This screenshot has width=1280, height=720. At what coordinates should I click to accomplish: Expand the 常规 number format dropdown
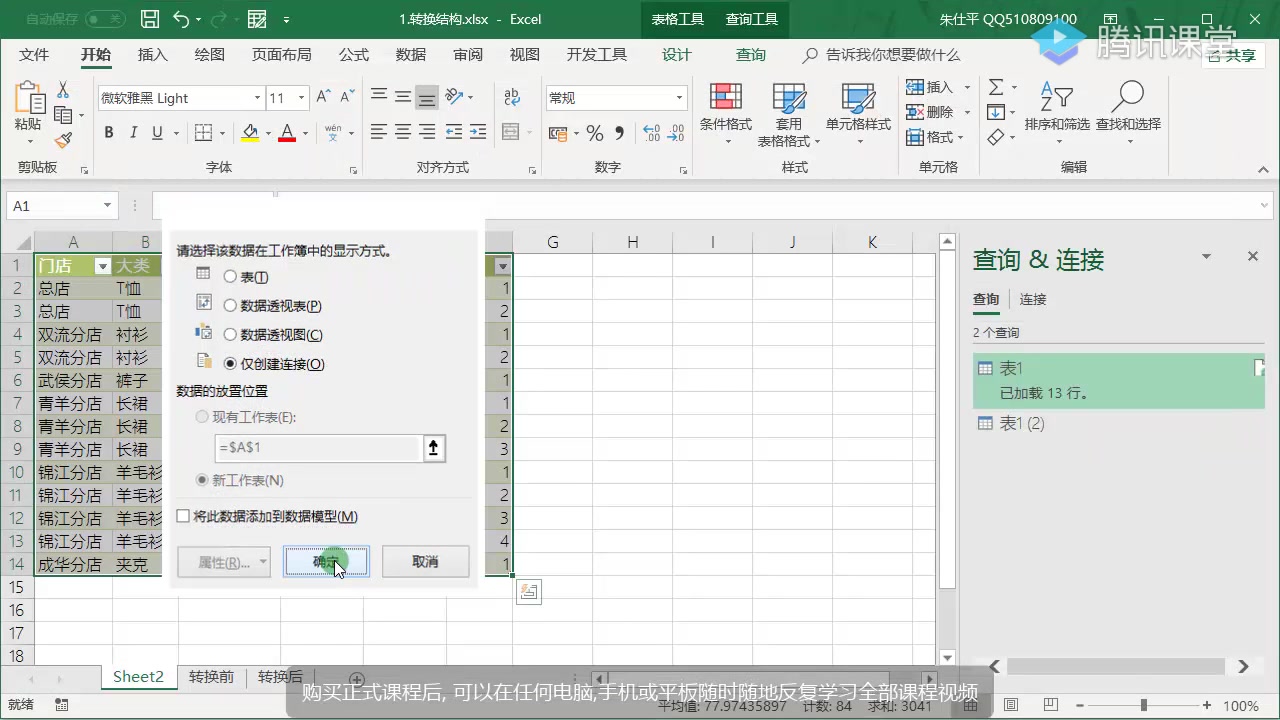tap(679, 98)
